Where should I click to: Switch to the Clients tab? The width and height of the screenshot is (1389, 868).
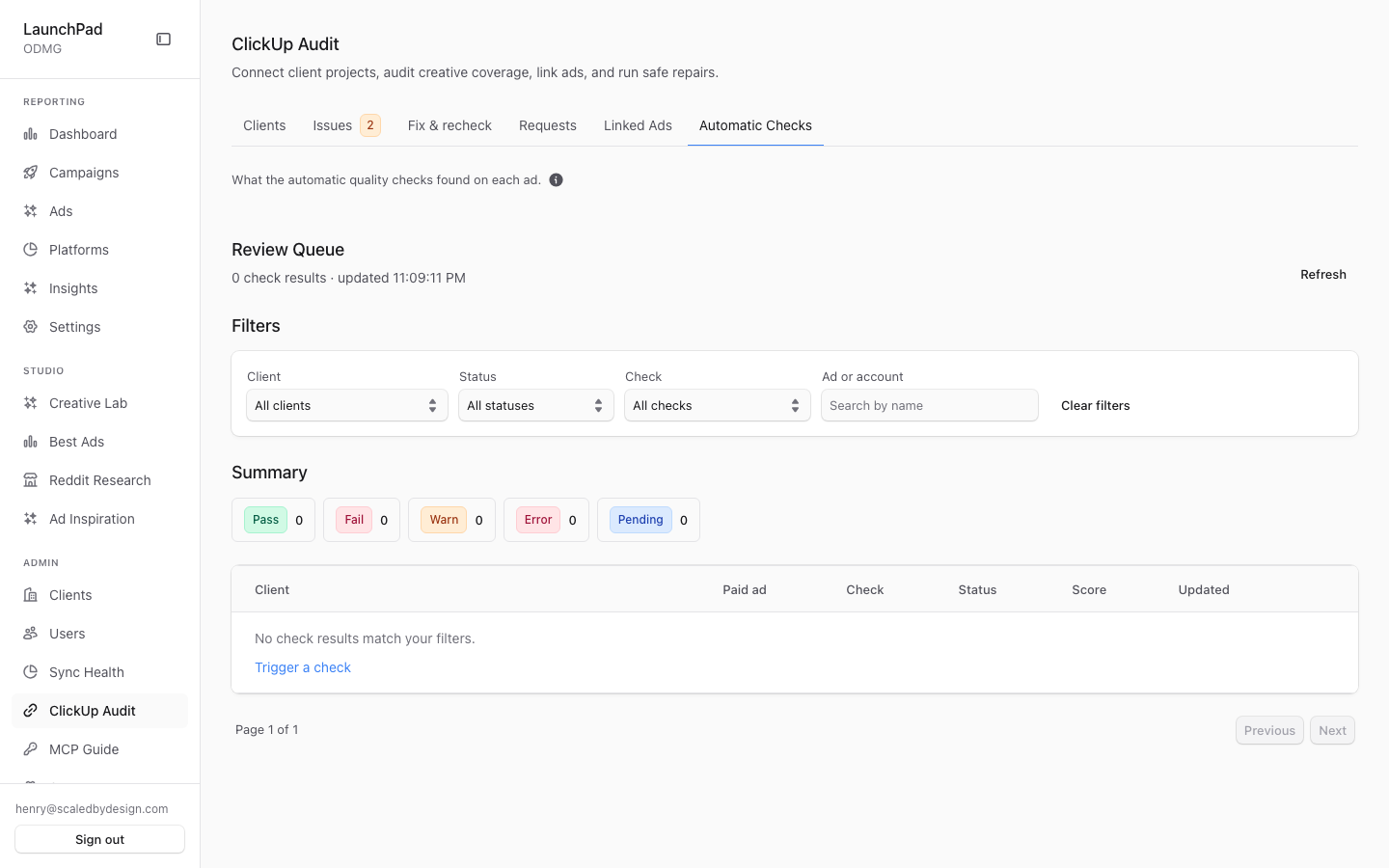264,125
